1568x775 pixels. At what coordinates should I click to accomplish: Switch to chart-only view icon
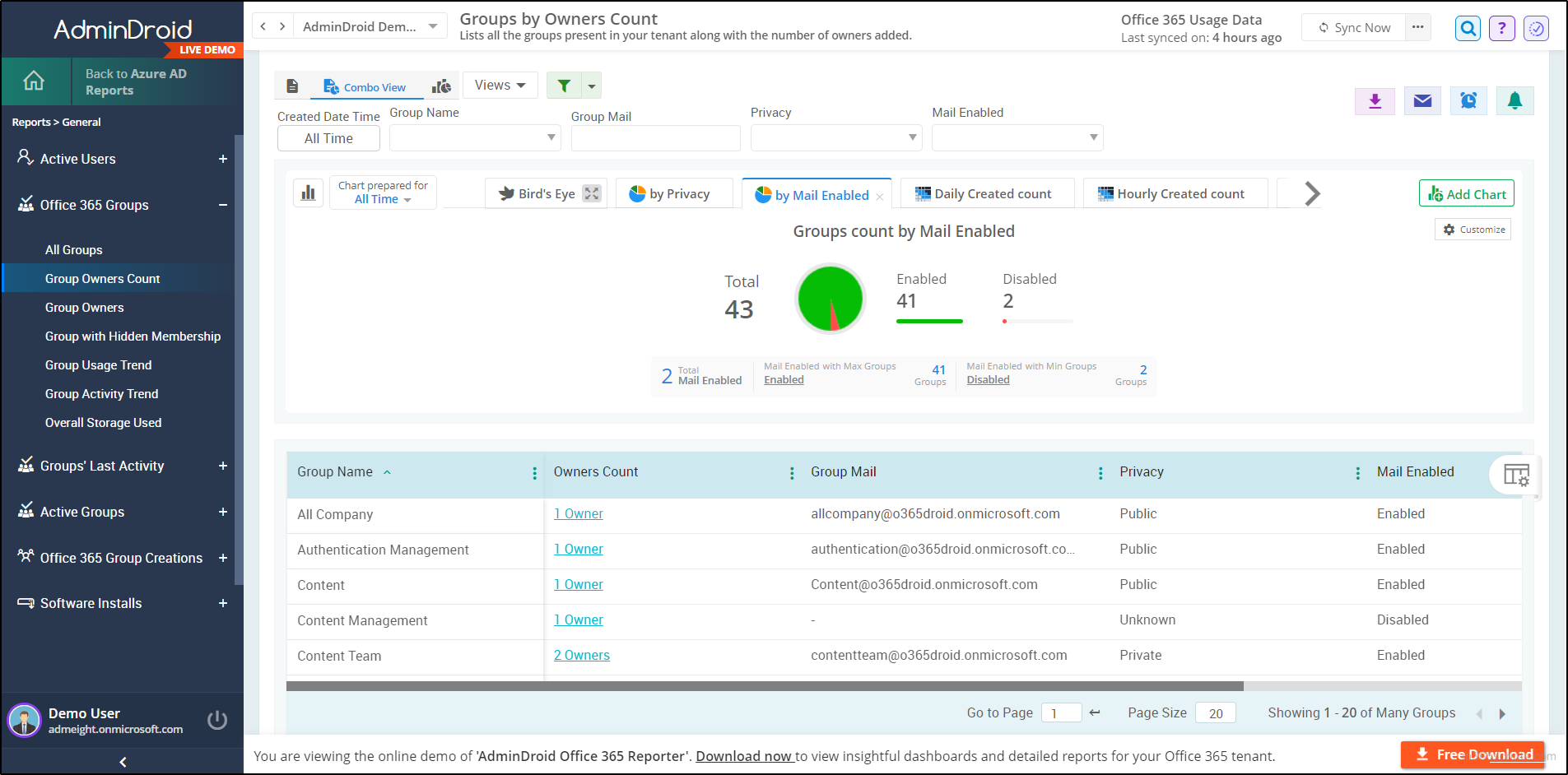point(442,86)
